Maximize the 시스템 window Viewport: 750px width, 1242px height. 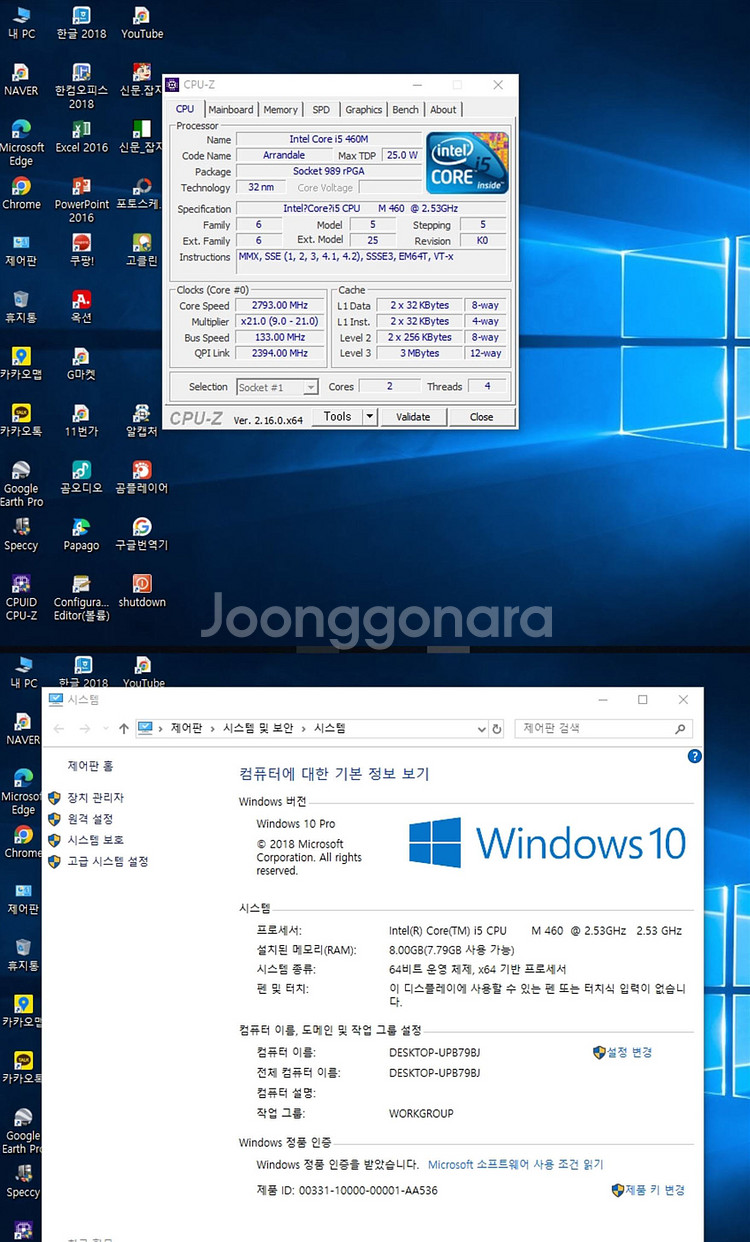tap(643, 700)
